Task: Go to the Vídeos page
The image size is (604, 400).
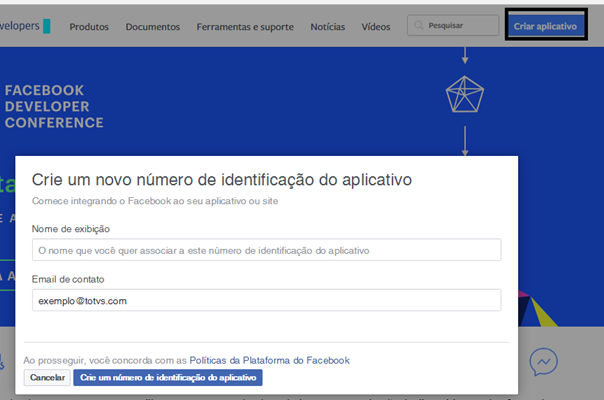Action: [x=376, y=27]
